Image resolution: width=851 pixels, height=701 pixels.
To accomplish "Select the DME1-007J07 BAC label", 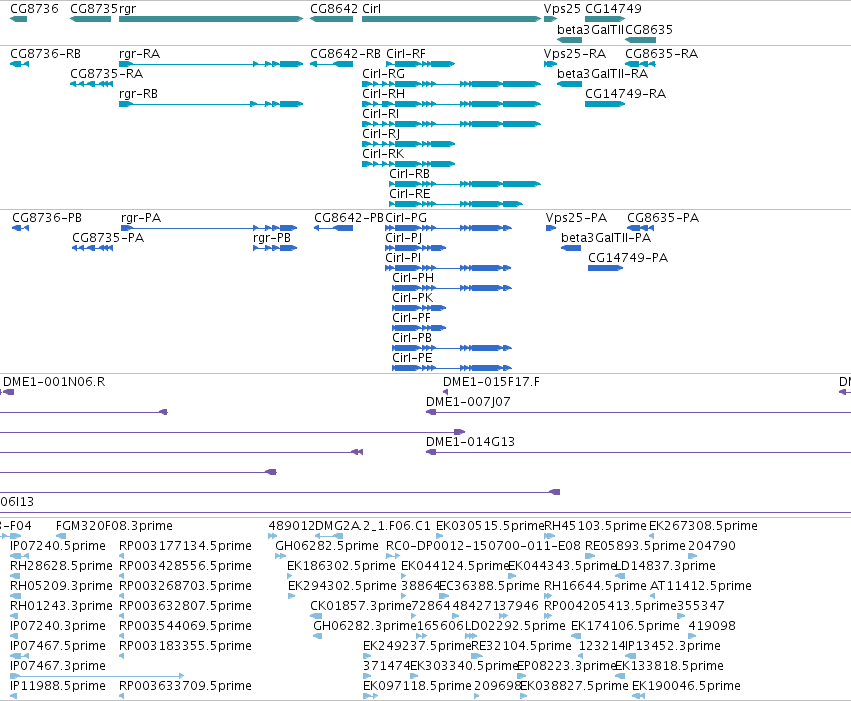I will coord(468,403).
